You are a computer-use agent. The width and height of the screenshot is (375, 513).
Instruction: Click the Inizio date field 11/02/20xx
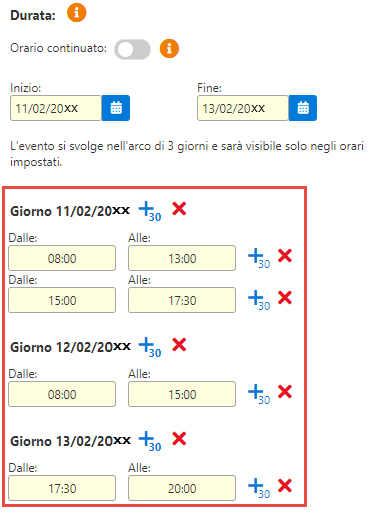[56, 108]
